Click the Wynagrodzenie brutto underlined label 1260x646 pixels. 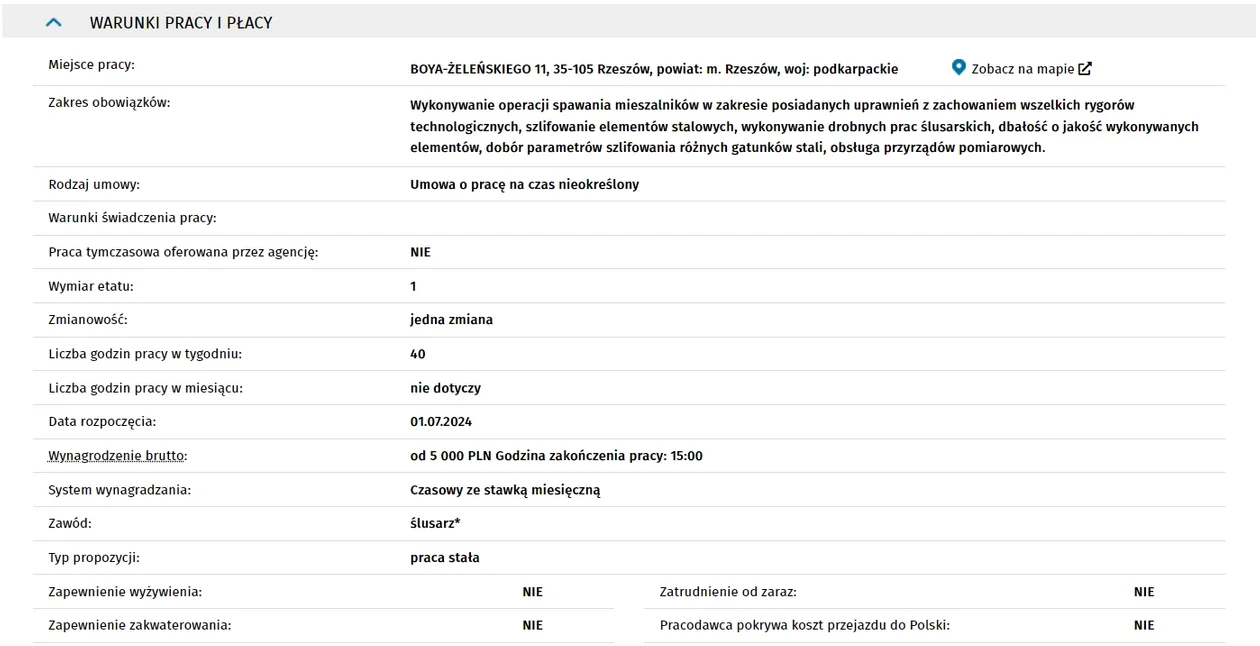[118, 456]
